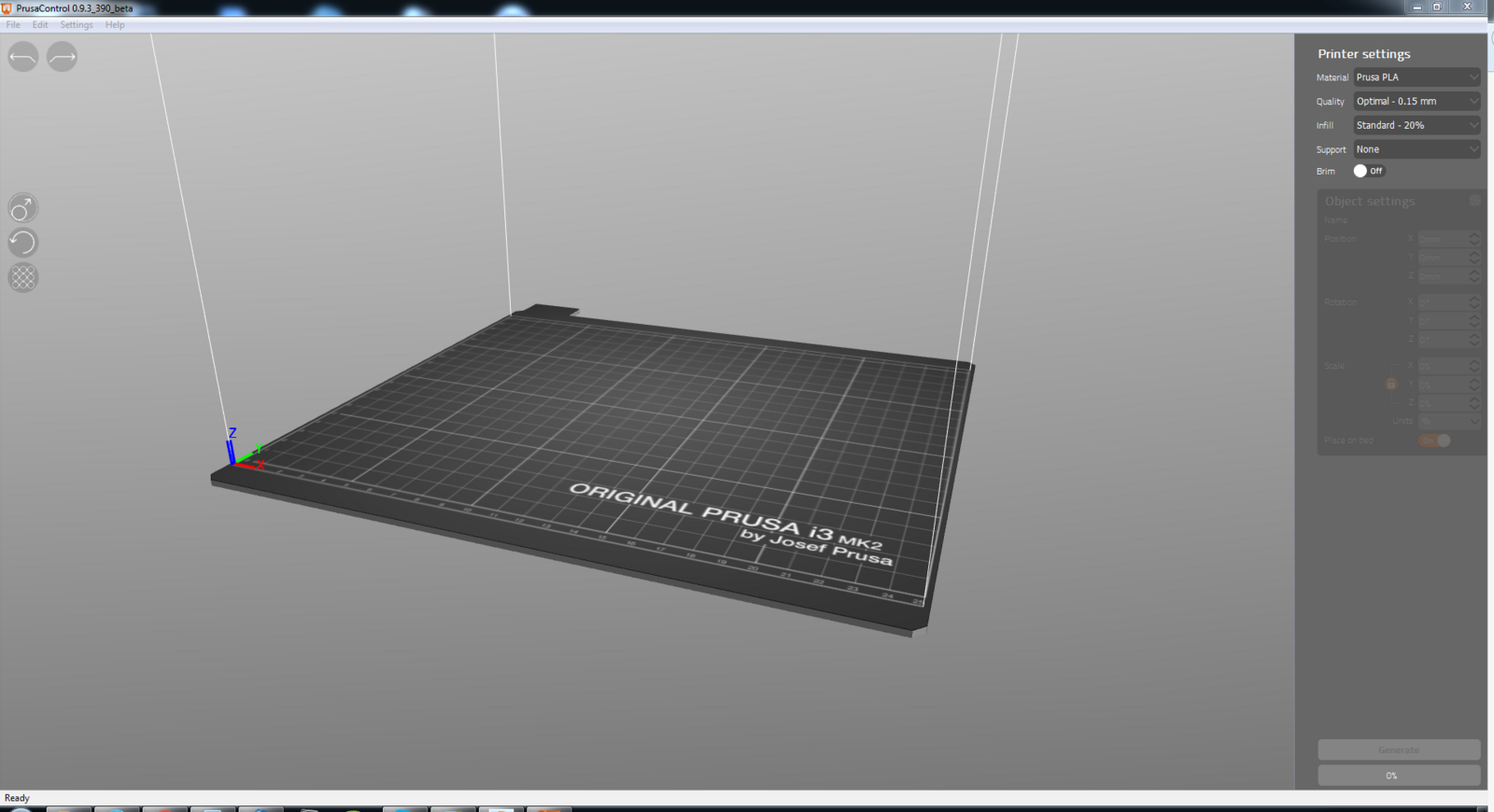The image size is (1494, 812).
Task: Open the Settings menu
Action: pyautogui.click(x=77, y=25)
